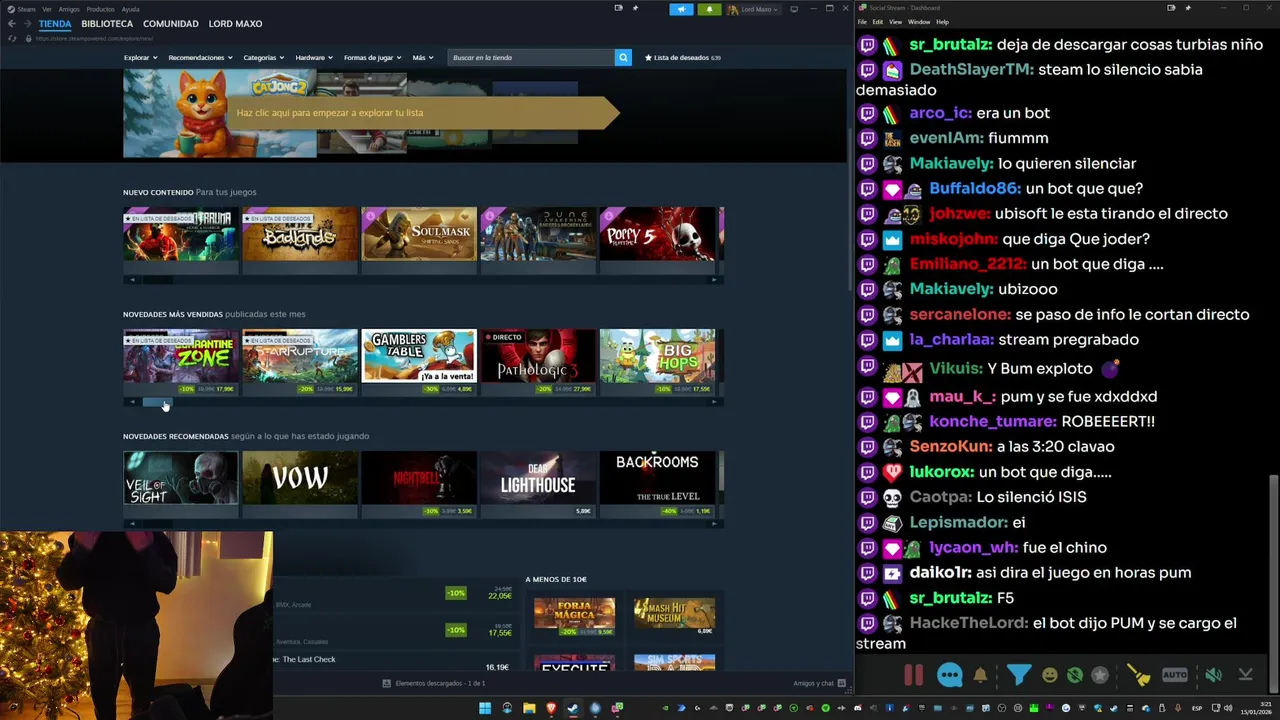The image size is (1280, 720).
Task: Click Lista de deseados link
Action: [x=683, y=58]
